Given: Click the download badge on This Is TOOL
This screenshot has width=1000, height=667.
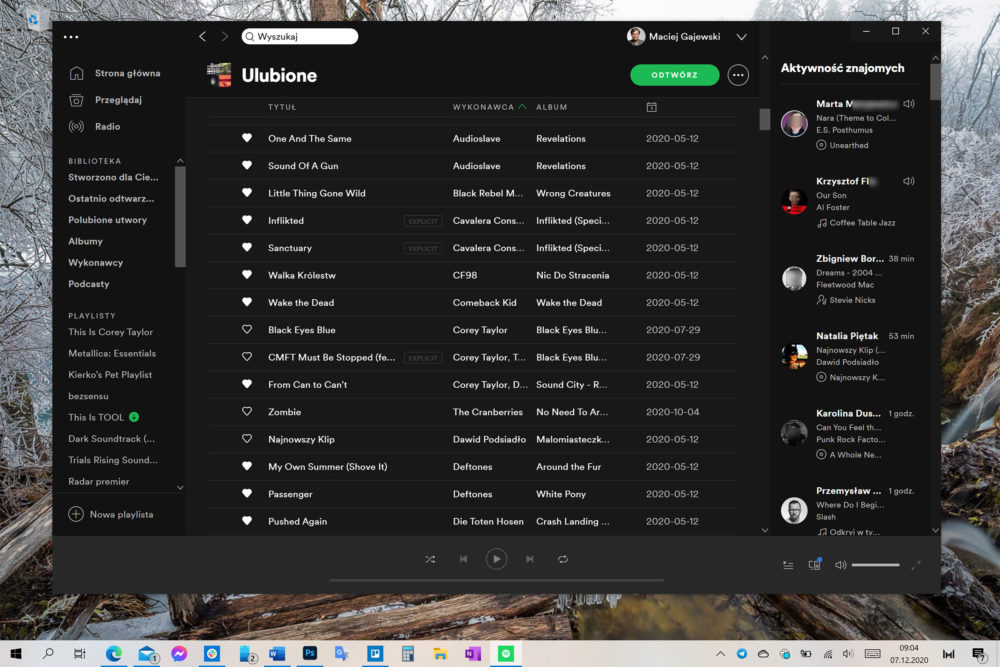Looking at the screenshot, I should click(x=134, y=417).
